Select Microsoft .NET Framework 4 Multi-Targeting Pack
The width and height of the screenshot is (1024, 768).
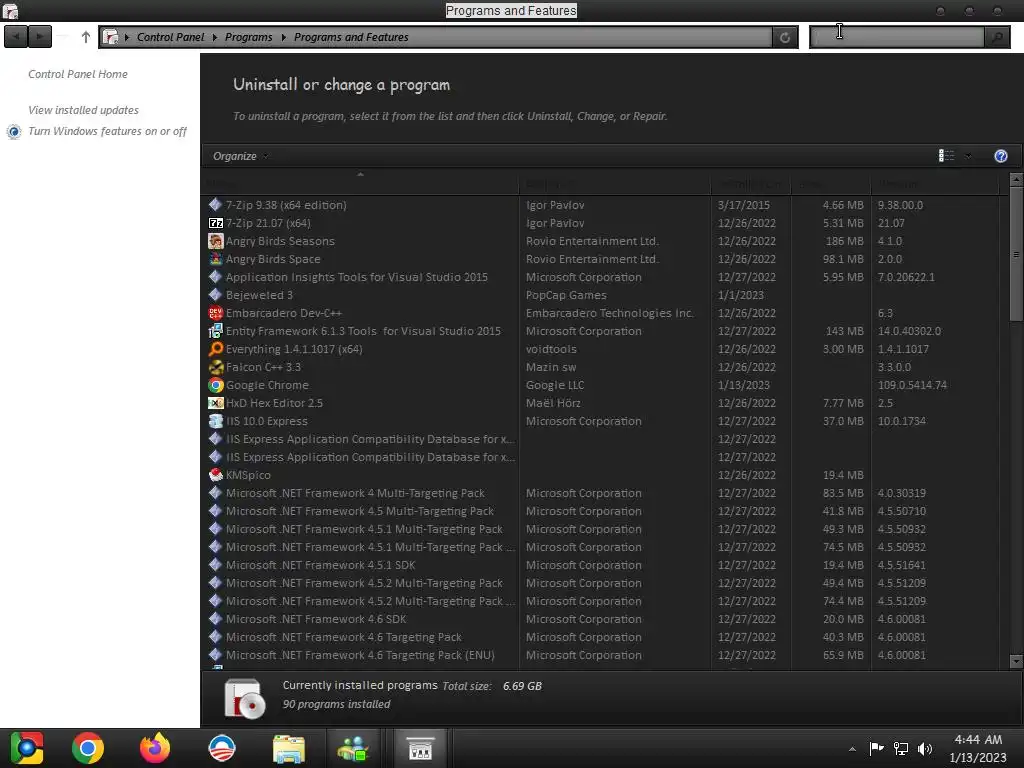tap(355, 493)
